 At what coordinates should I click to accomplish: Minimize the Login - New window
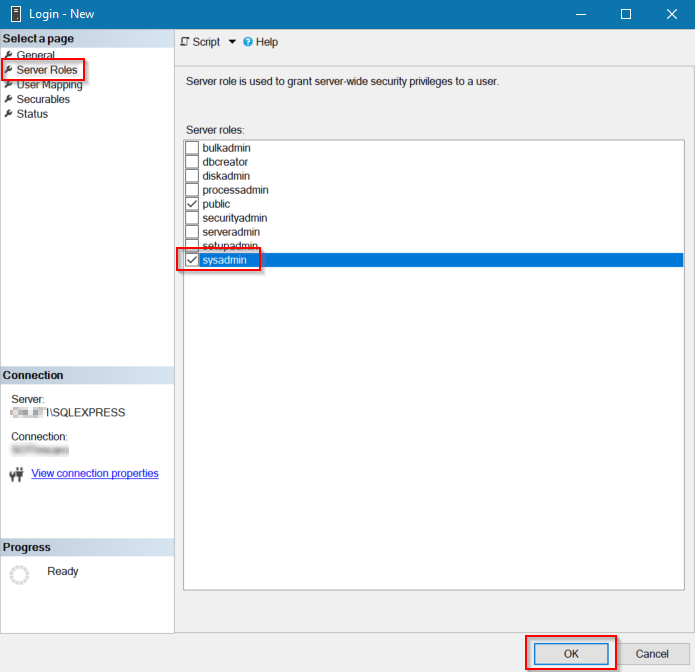pyautogui.click(x=581, y=14)
